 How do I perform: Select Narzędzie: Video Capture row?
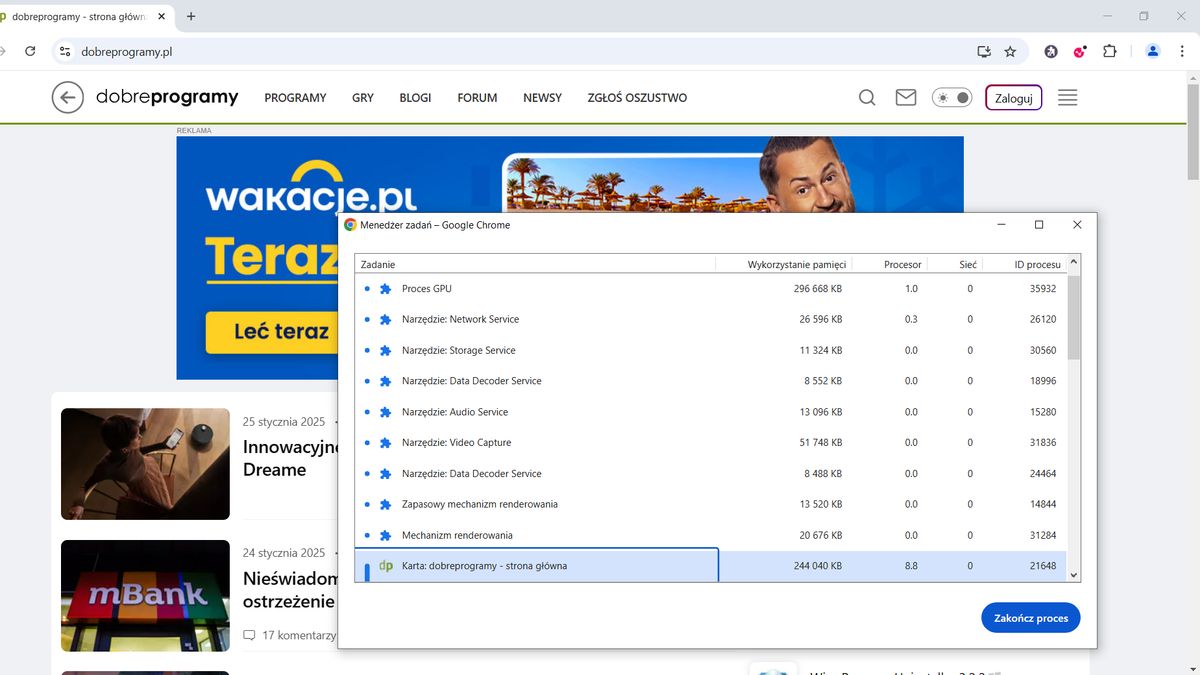[x=711, y=442]
